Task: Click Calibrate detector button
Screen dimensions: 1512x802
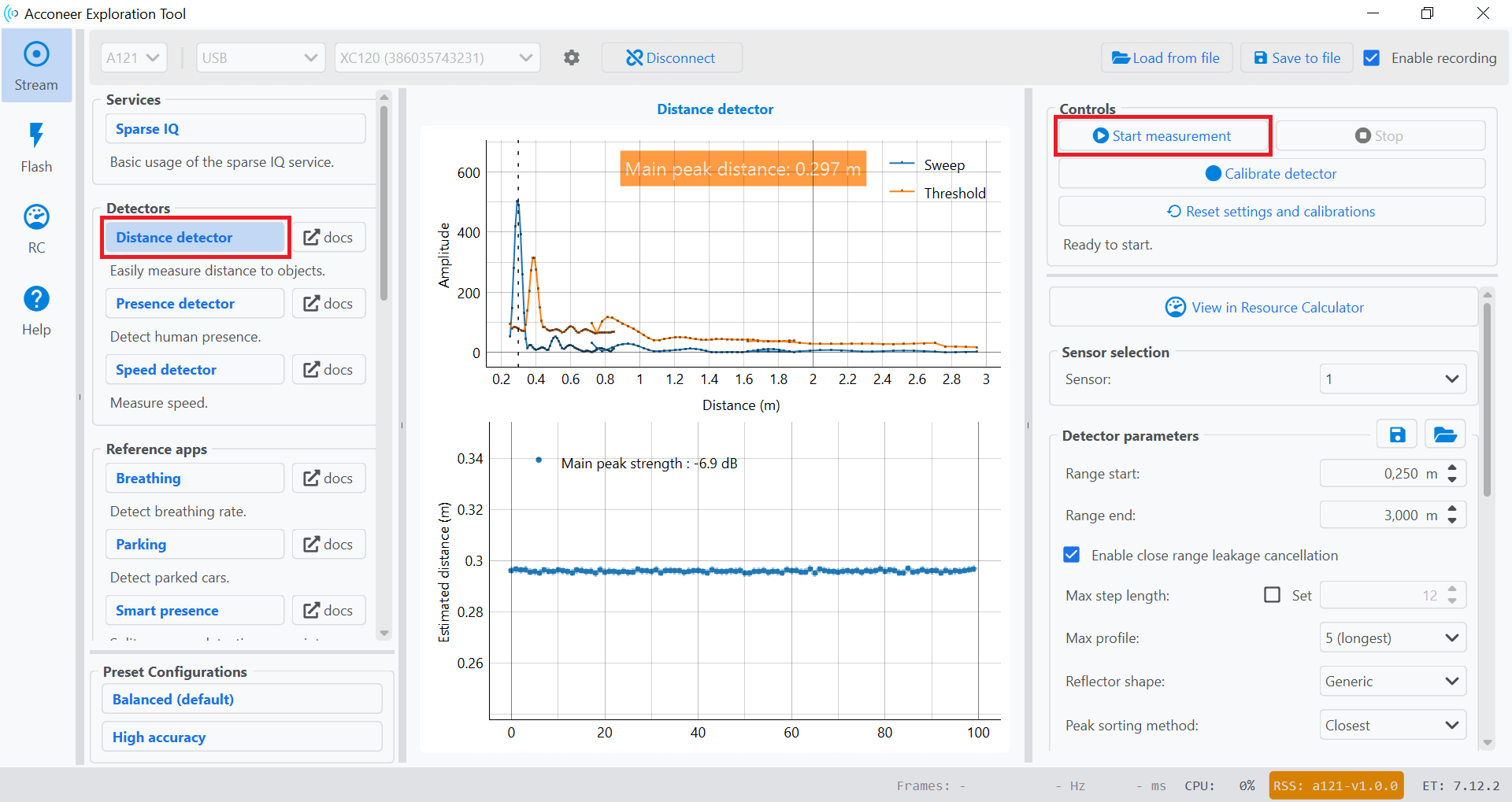Action: point(1271,174)
